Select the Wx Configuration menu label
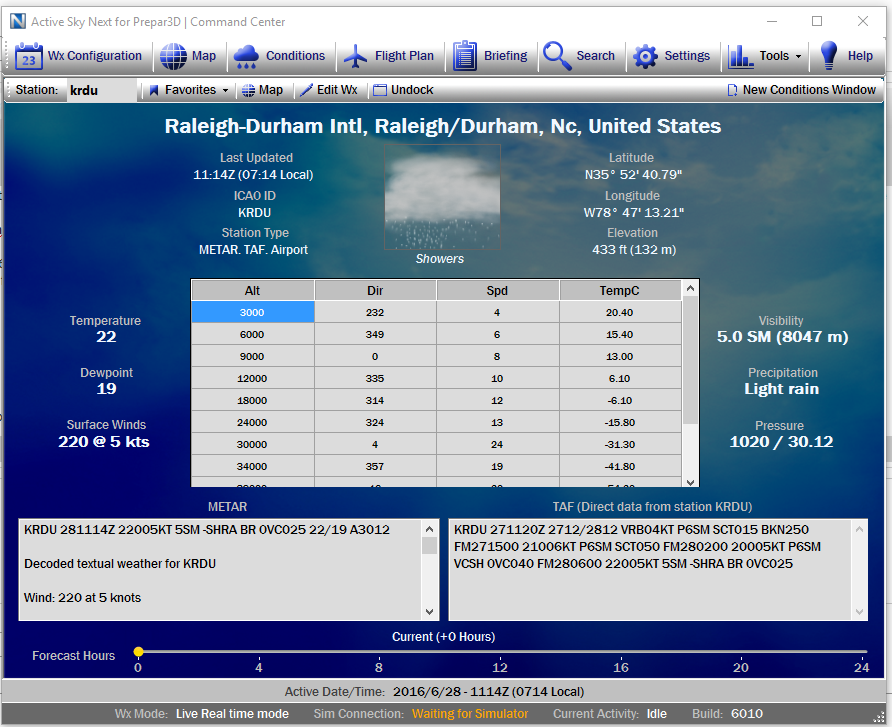892x727 pixels. point(94,56)
